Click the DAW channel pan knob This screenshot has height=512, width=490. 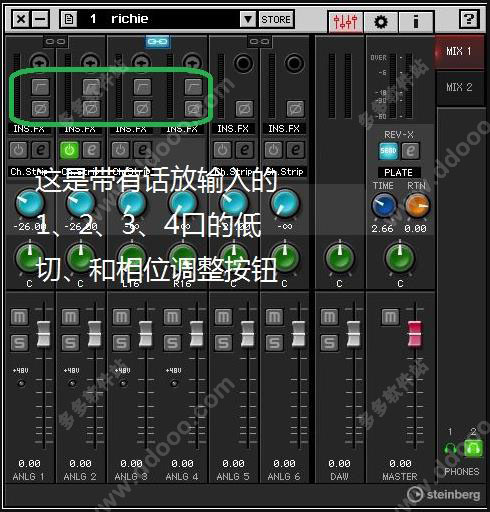pyautogui.click(x=340, y=259)
